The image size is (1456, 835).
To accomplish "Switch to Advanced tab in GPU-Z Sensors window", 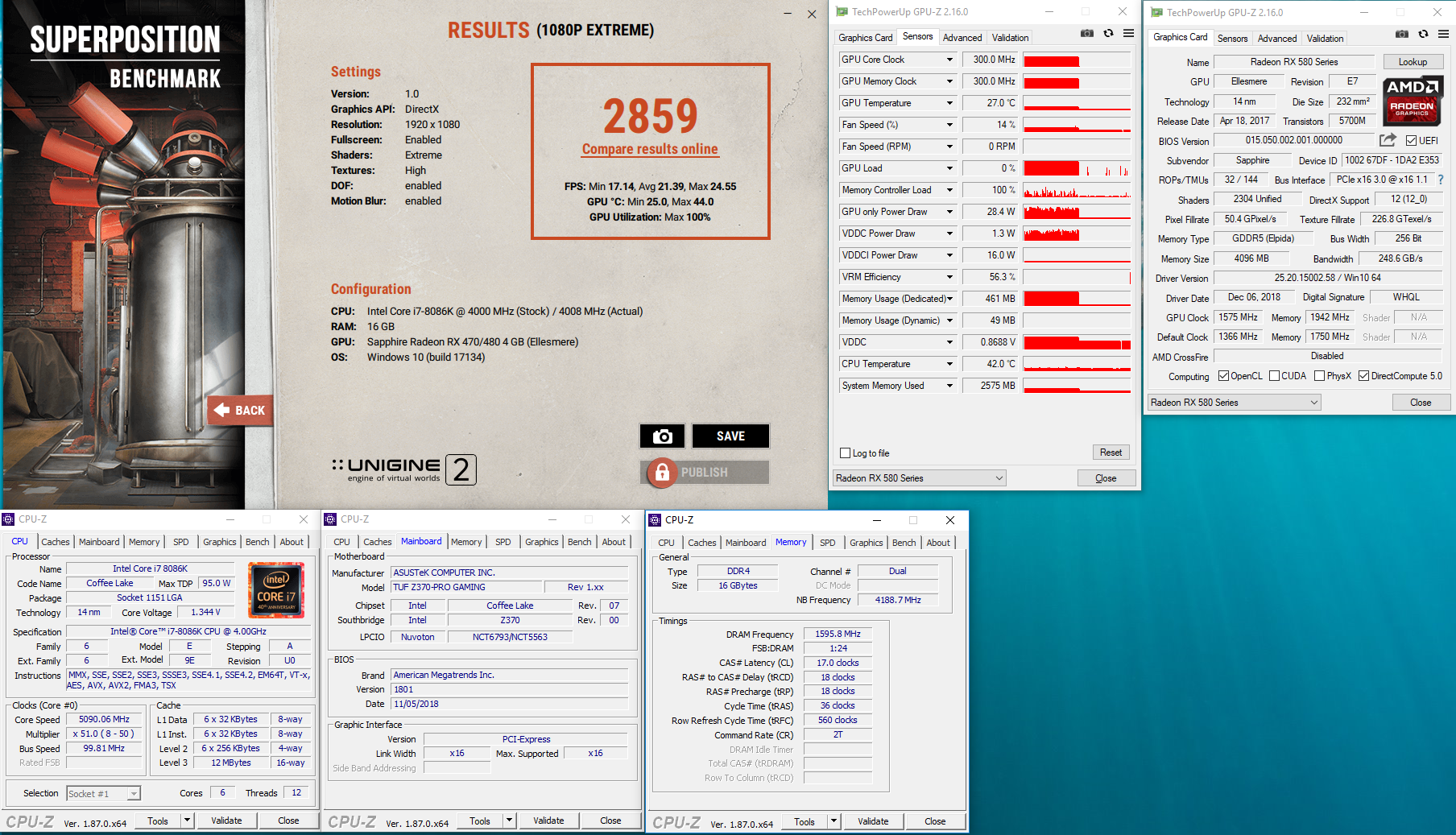I will (962, 38).
